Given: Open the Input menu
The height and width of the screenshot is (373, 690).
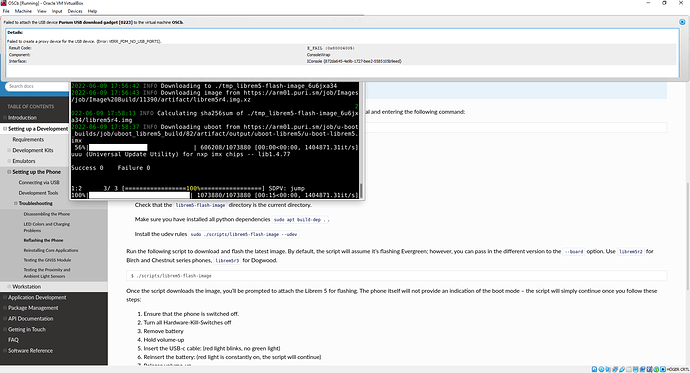Looking at the screenshot, I should 57,11.
